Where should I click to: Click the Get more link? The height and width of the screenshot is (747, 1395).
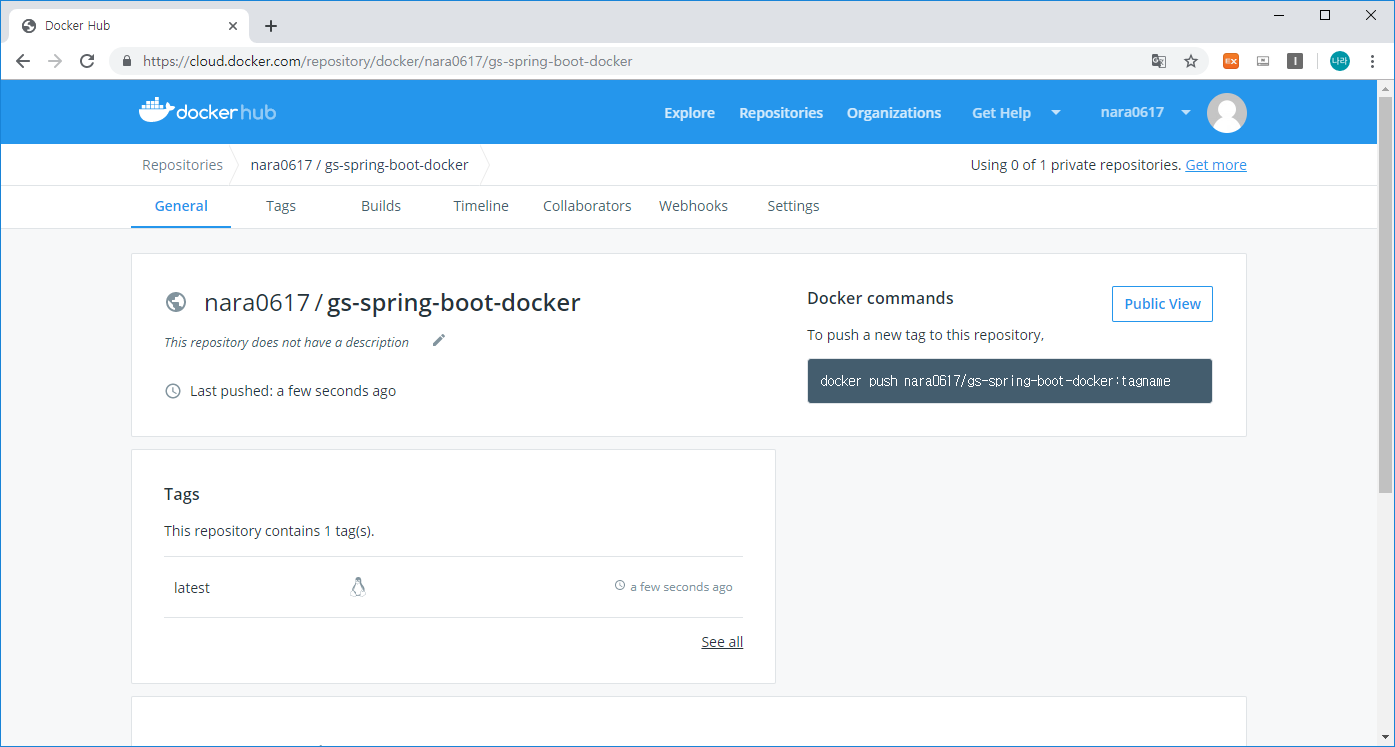[1216, 165]
